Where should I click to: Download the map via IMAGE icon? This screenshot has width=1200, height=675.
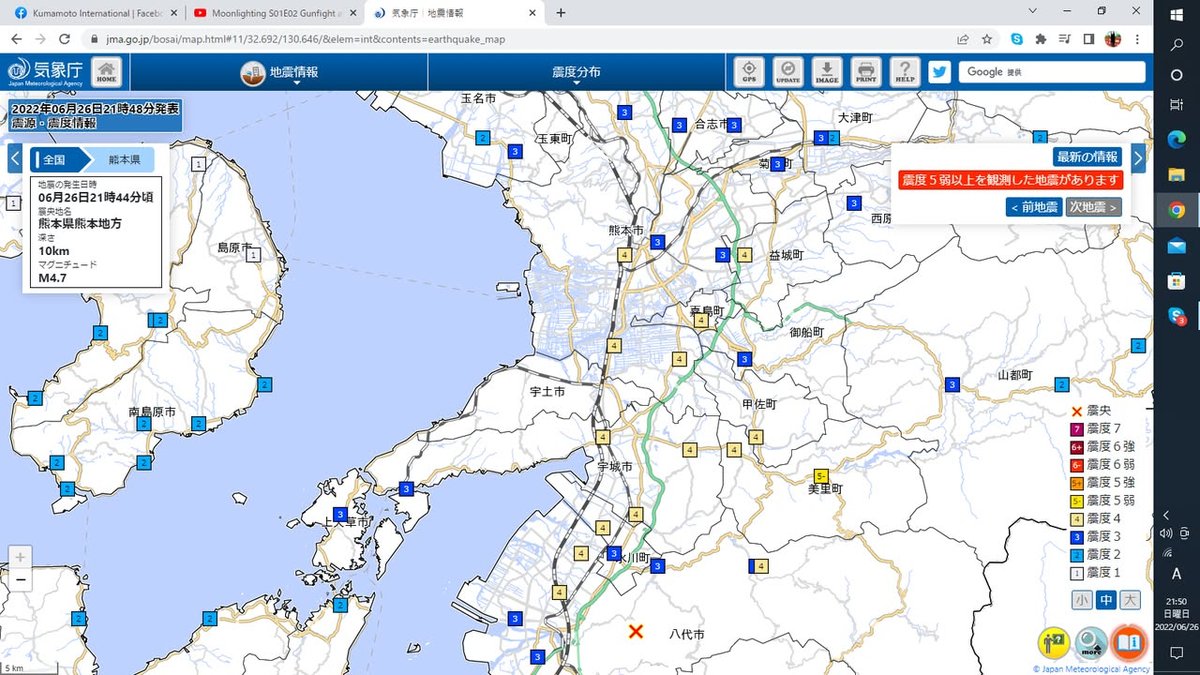point(826,72)
